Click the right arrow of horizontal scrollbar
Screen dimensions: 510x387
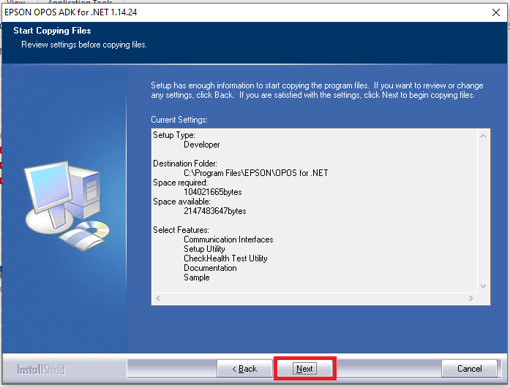[x=471, y=298]
